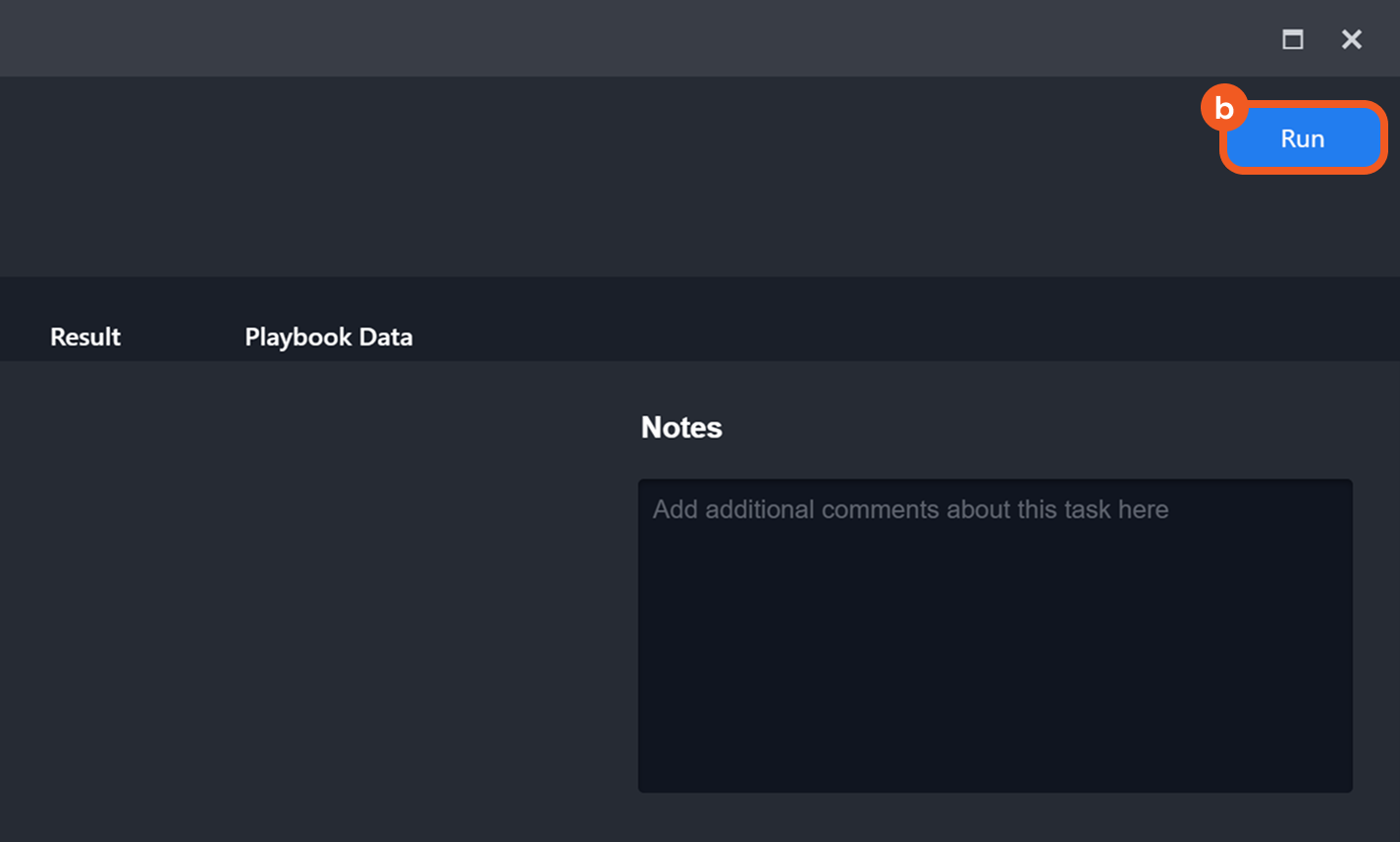Viewport: 1400px width, 842px height.
Task: Close the task panel with X
Action: pos(1351,39)
